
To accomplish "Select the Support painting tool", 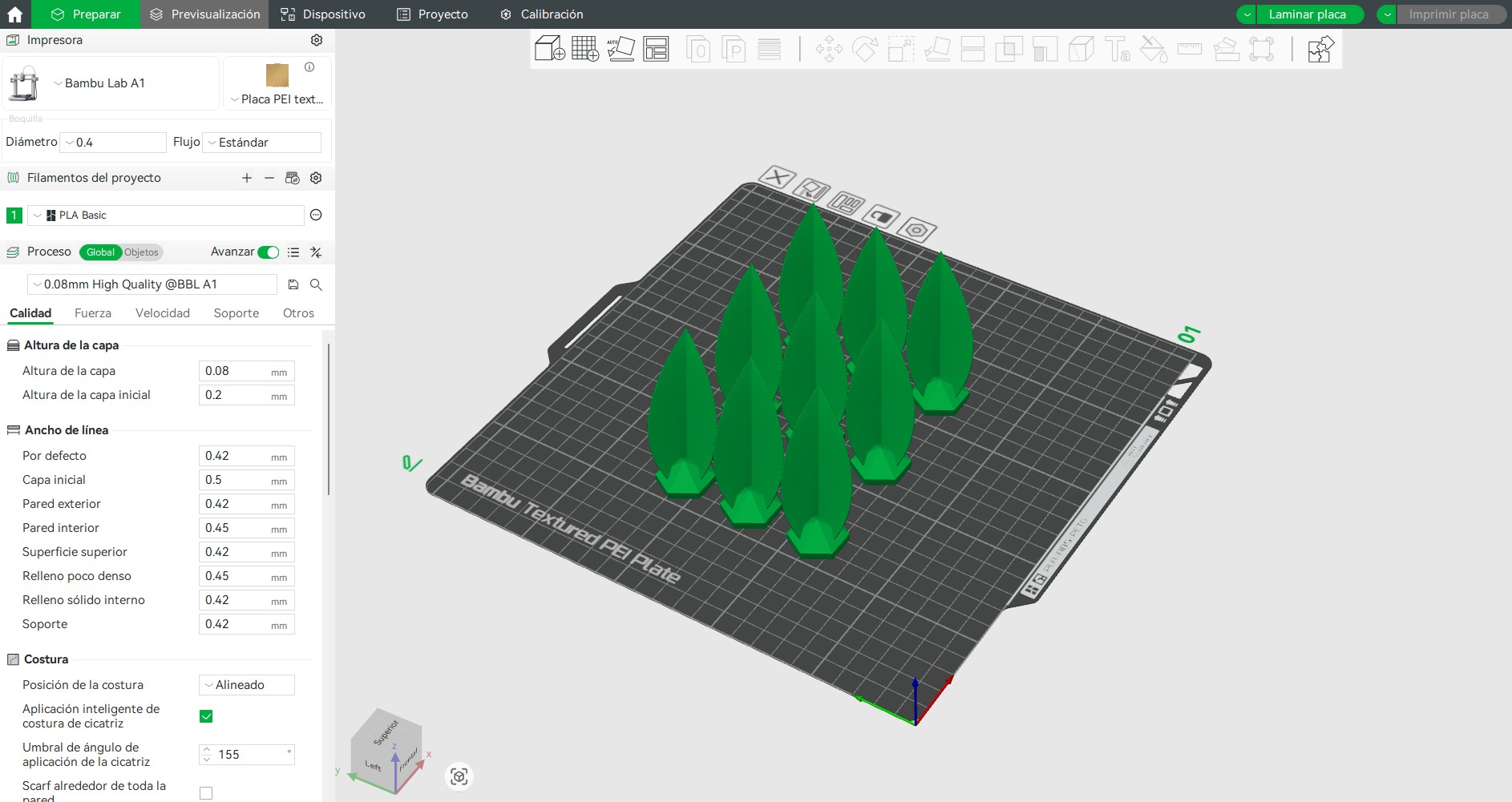I will pos(1045,50).
